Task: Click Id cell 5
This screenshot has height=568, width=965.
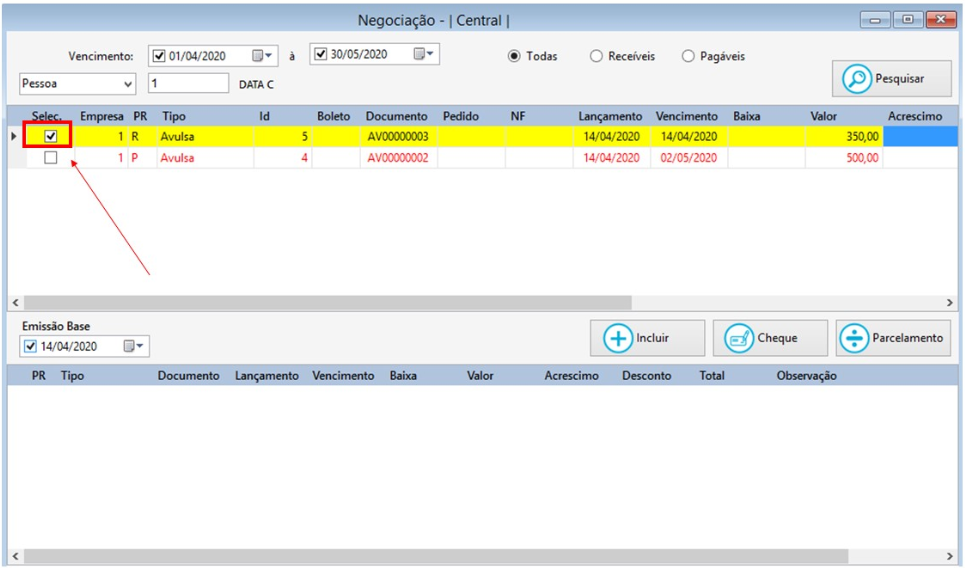Action: point(282,137)
